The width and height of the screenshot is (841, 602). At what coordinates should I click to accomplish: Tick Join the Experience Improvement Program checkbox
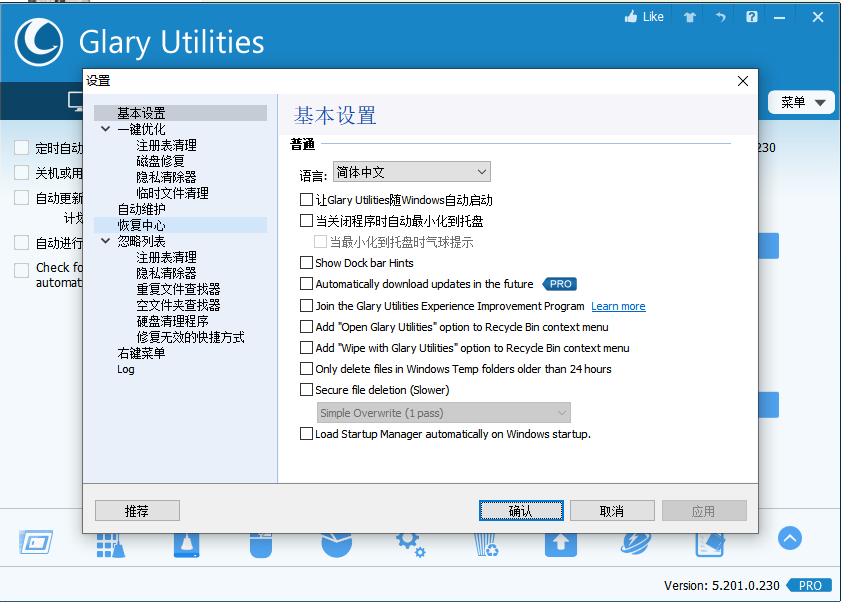306,305
